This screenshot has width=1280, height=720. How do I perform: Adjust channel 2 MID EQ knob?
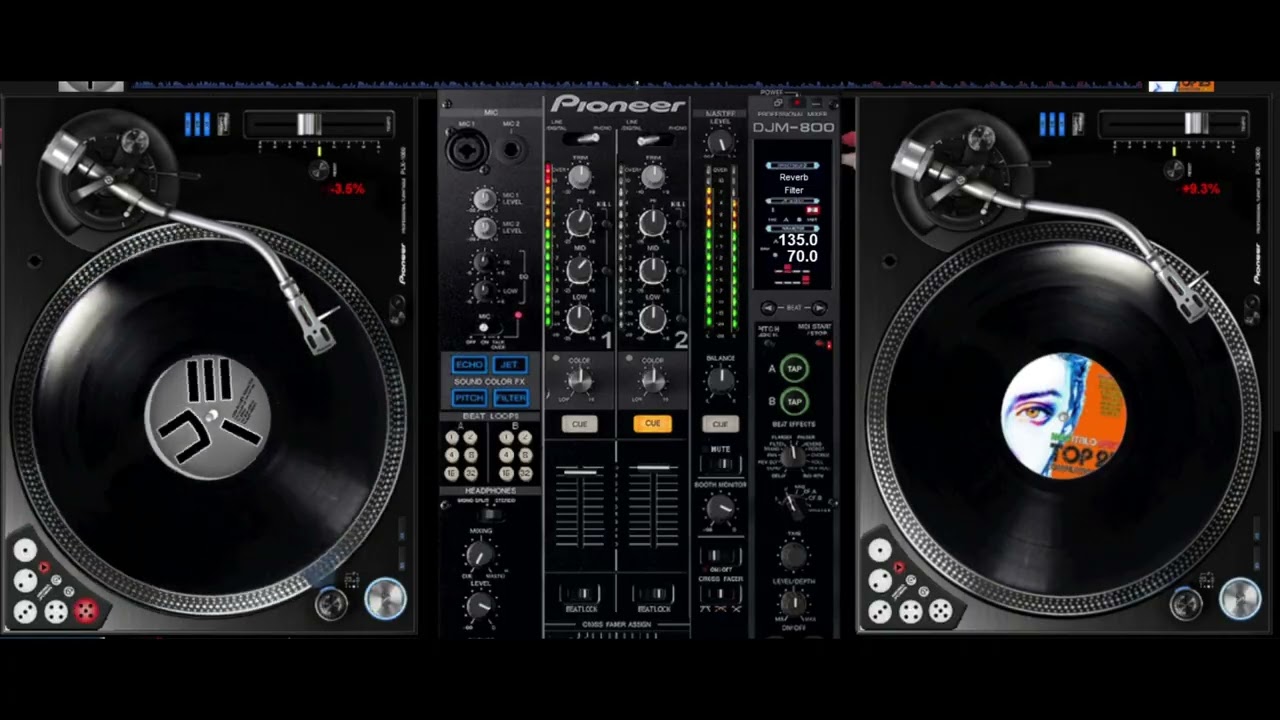pos(653,270)
